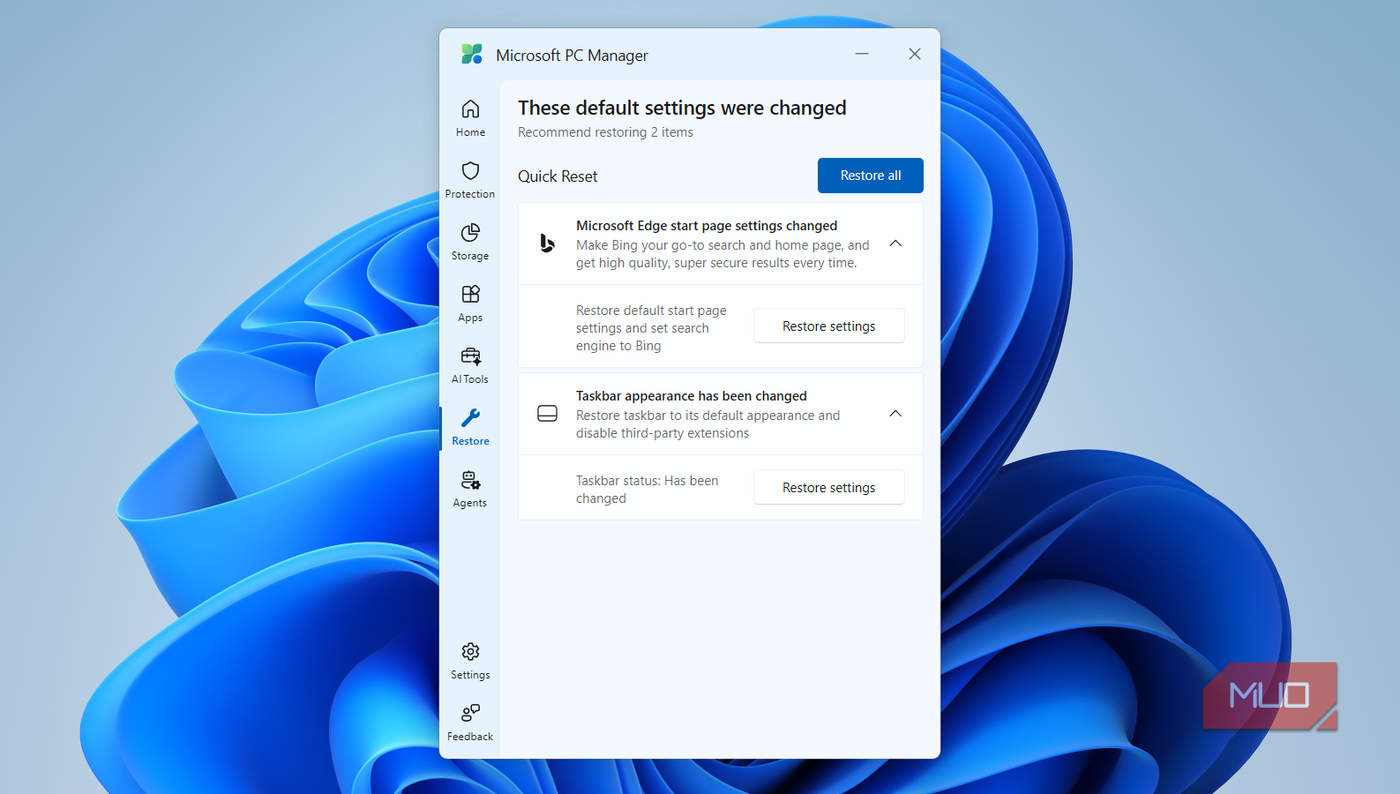The width and height of the screenshot is (1400, 794).
Task: Click 'Microsoft Edge start page settings changed' heading
Action: (x=706, y=226)
